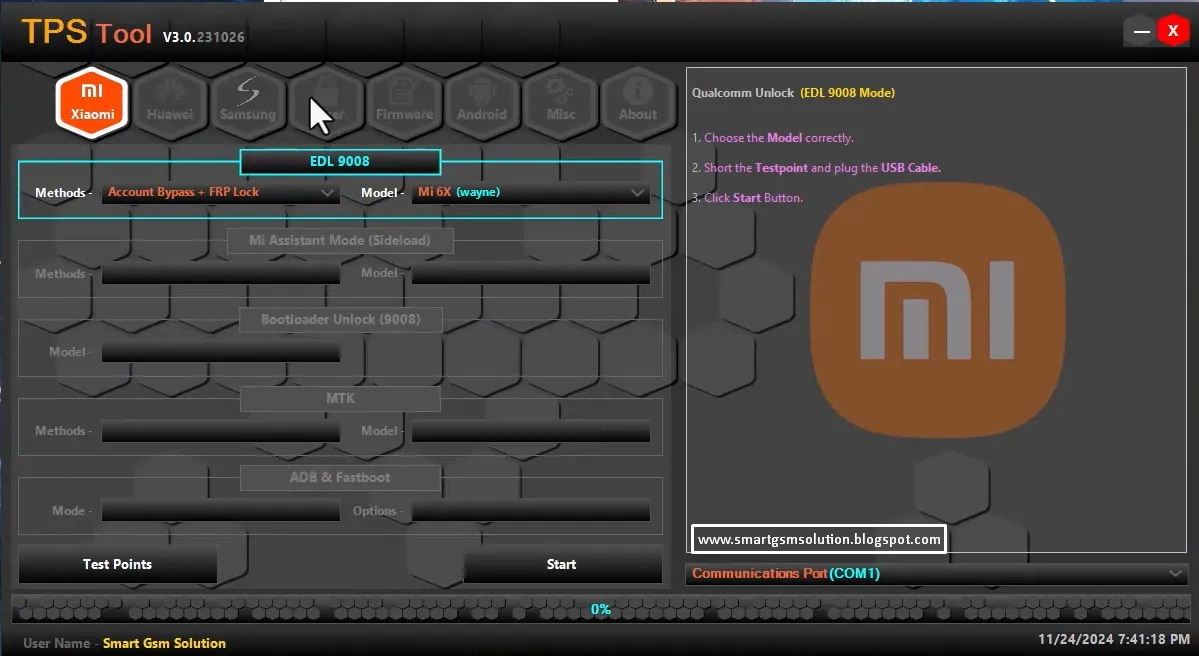The width and height of the screenshot is (1199, 656).
Task: Select the Bootloader Unlock (9008) section
Action: [340, 320]
